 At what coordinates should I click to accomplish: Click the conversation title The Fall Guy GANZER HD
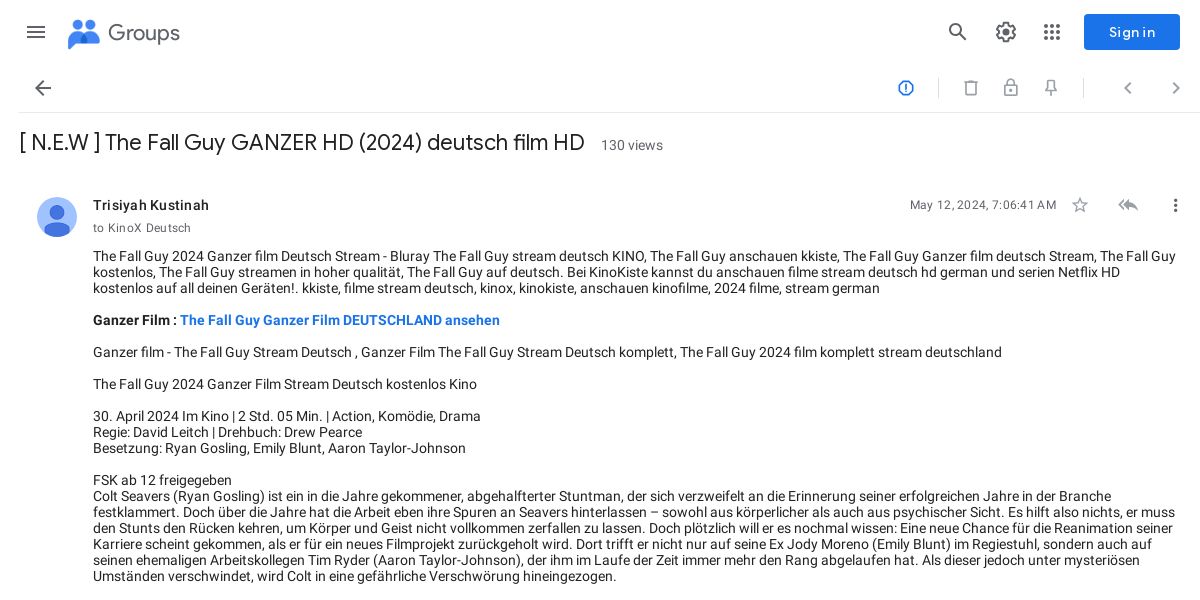coord(302,142)
